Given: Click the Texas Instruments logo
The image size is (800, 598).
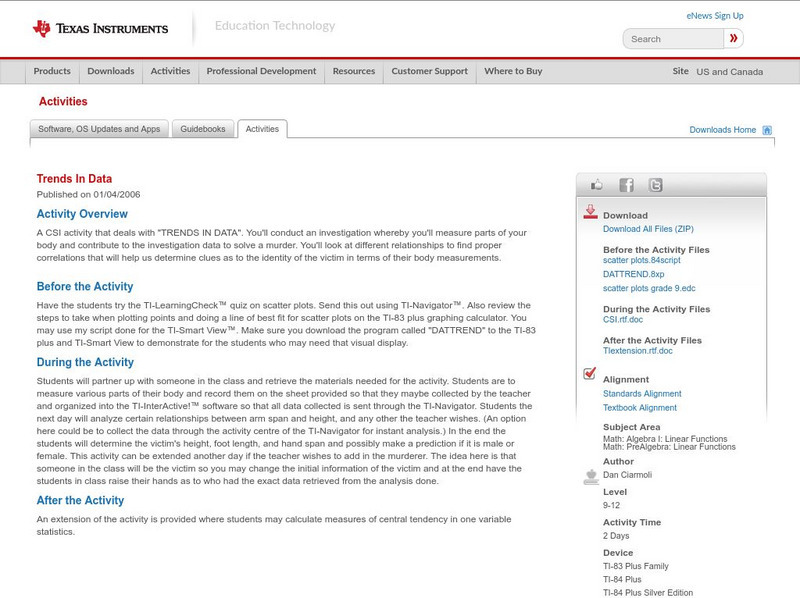Looking at the screenshot, I should 100,29.
